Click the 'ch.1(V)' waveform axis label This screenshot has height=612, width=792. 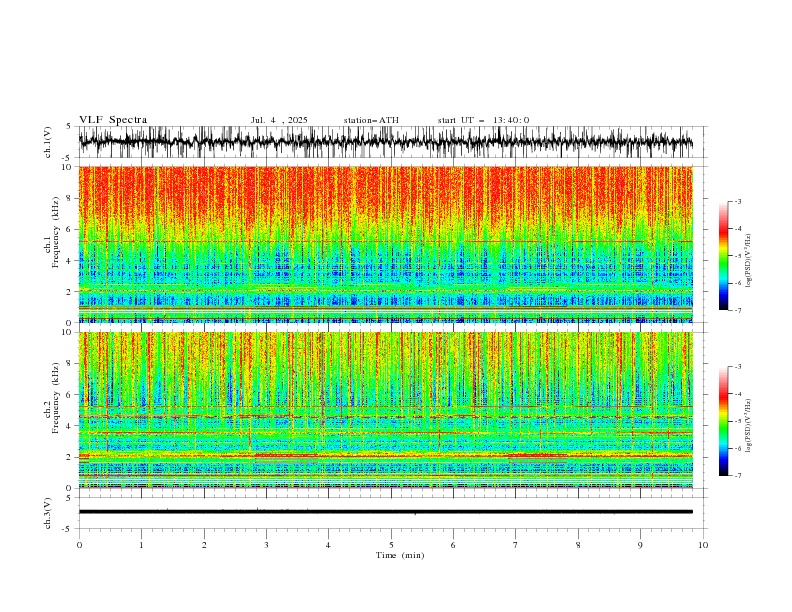click(48, 142)
